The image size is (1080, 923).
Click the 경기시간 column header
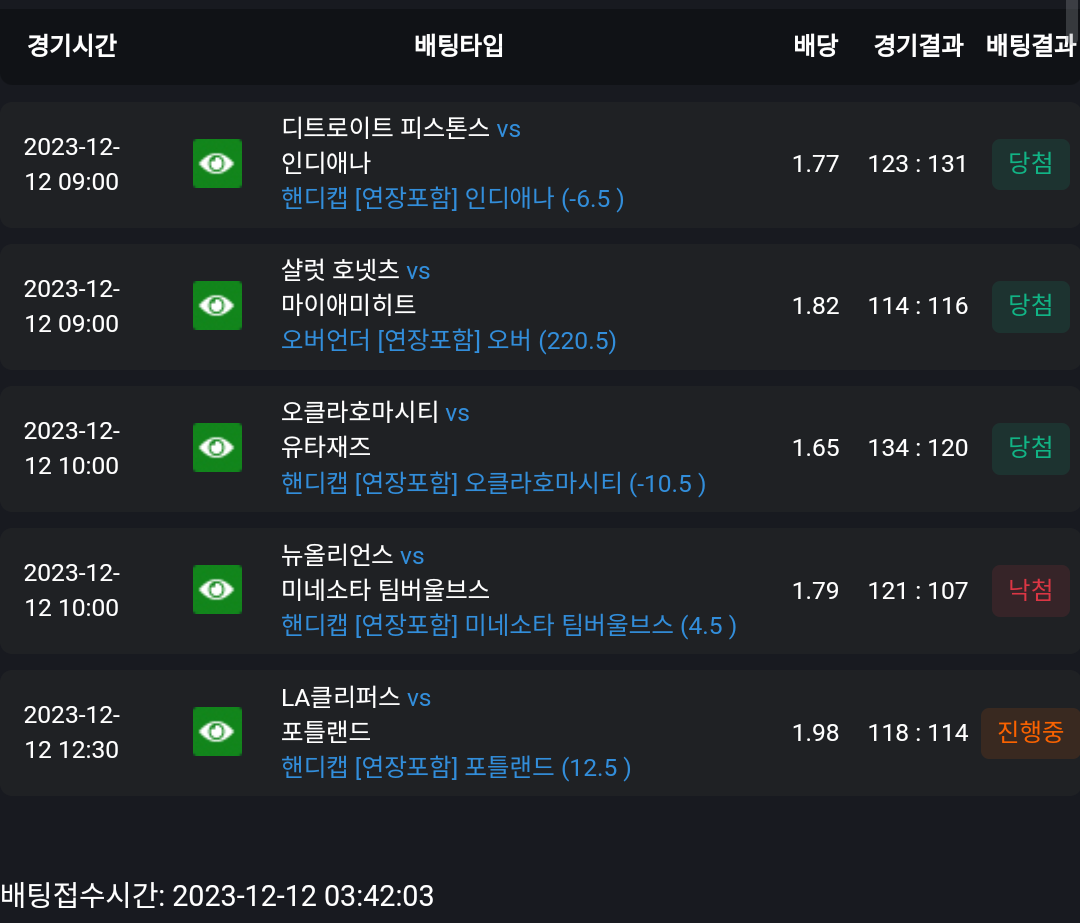pos(72,45)
